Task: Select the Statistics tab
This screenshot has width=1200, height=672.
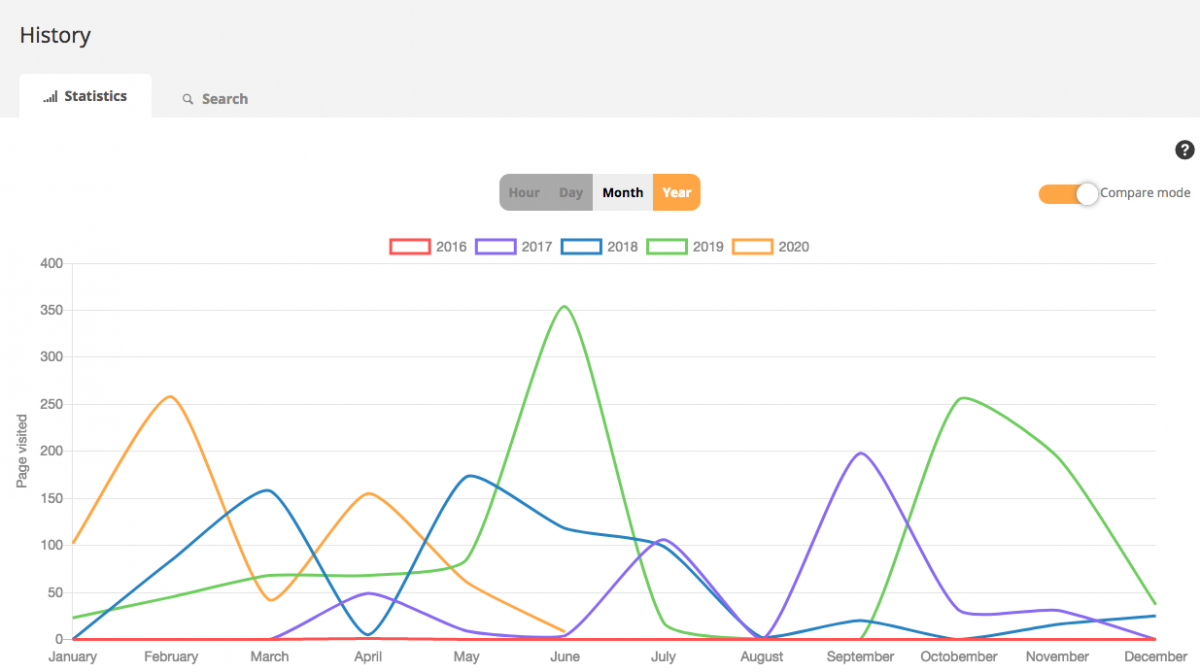Action: coord(95,95)
